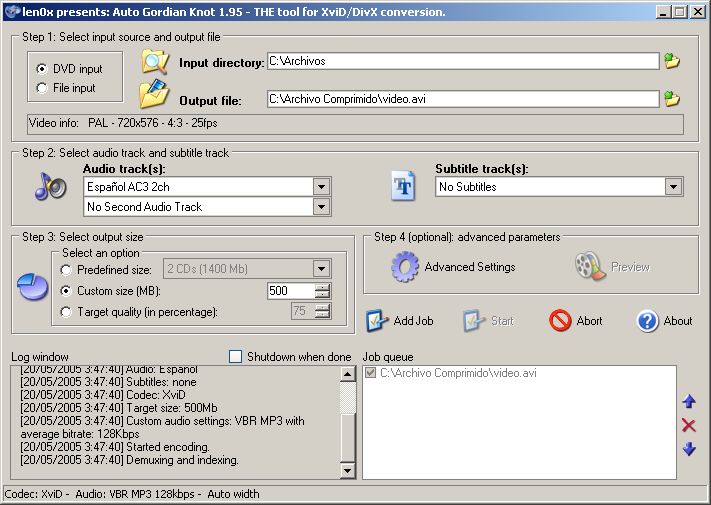Click the blue question mark About icon

tap(647, 321)
